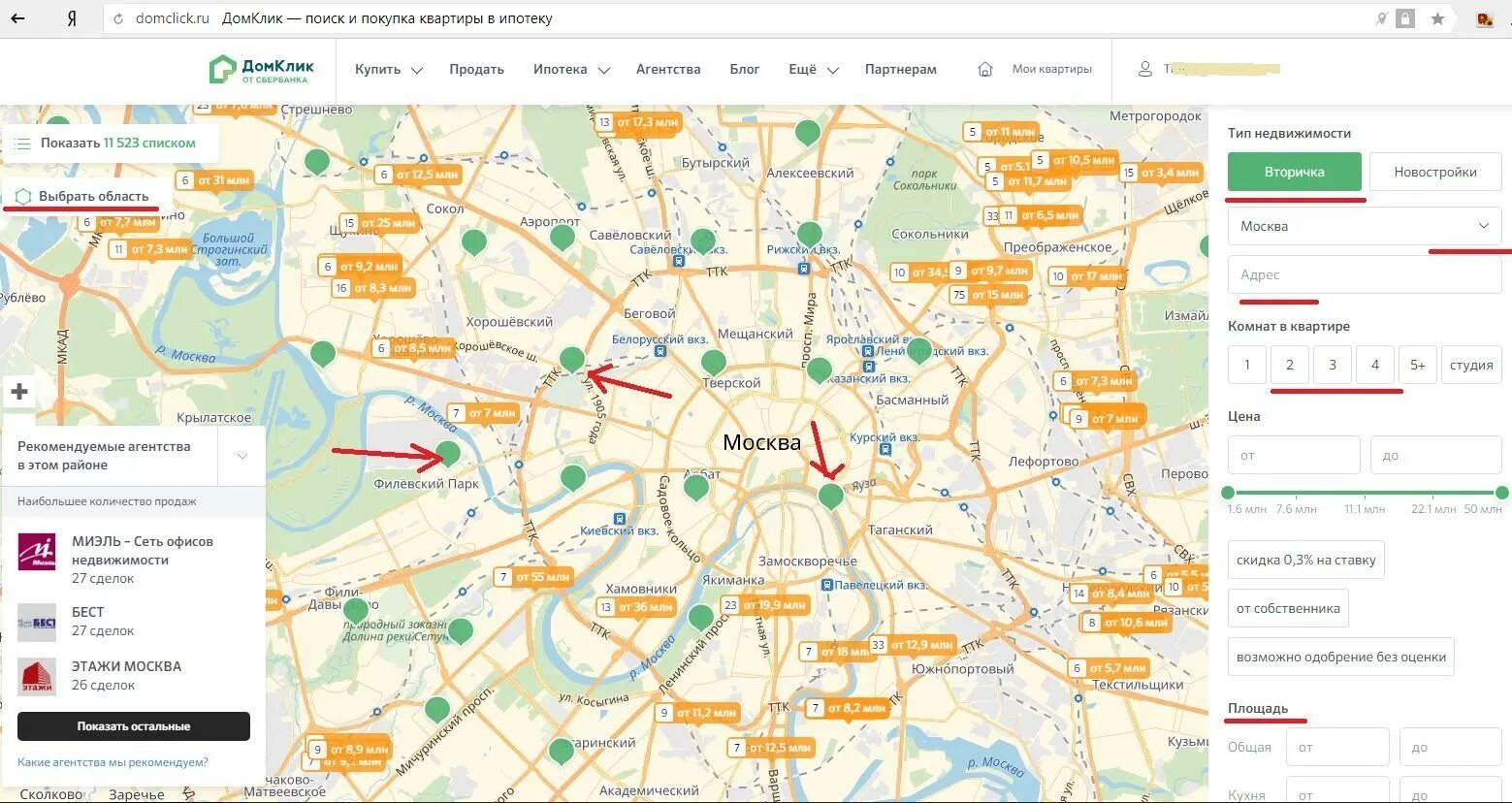Expand the Москва city dropdown

(x=1365, y=226)
